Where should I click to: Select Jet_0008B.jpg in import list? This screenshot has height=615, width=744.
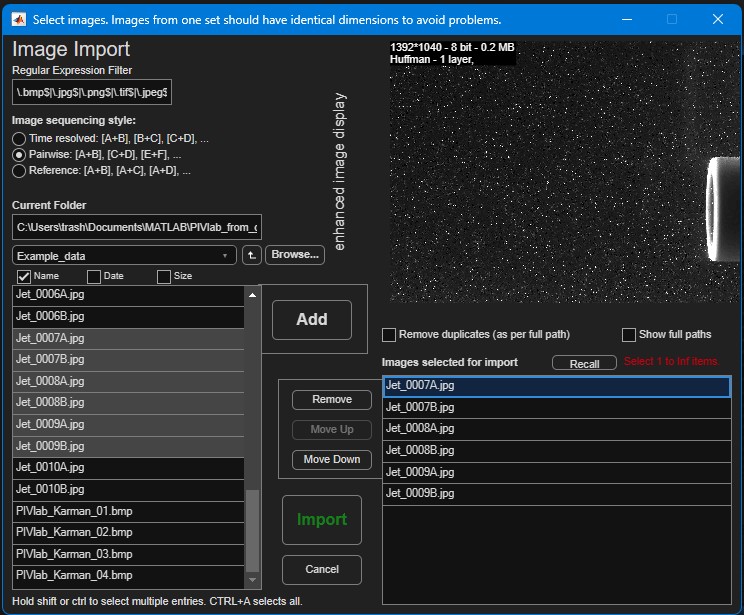coord(557,451)
